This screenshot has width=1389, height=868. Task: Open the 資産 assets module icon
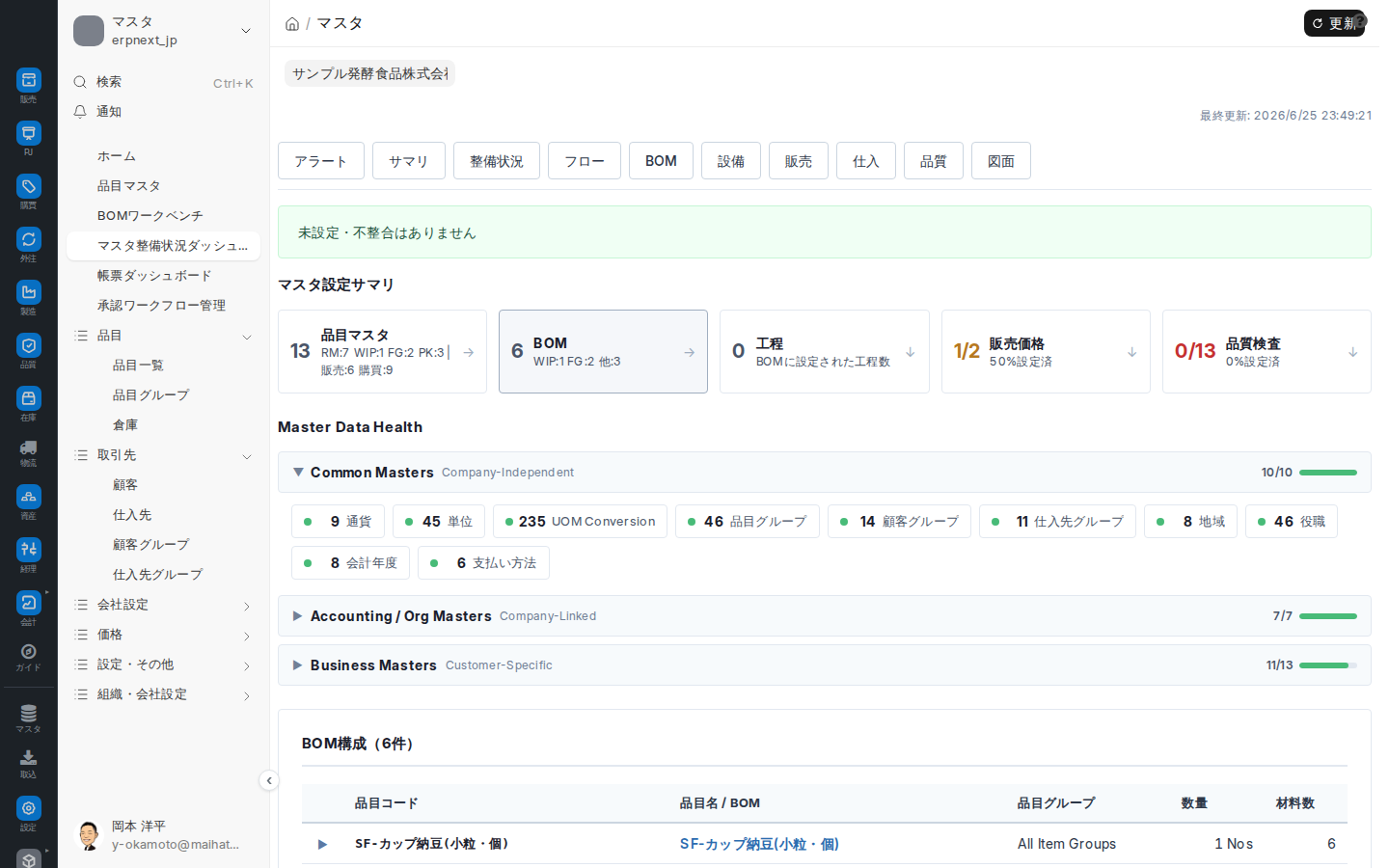tap(29, 497)
